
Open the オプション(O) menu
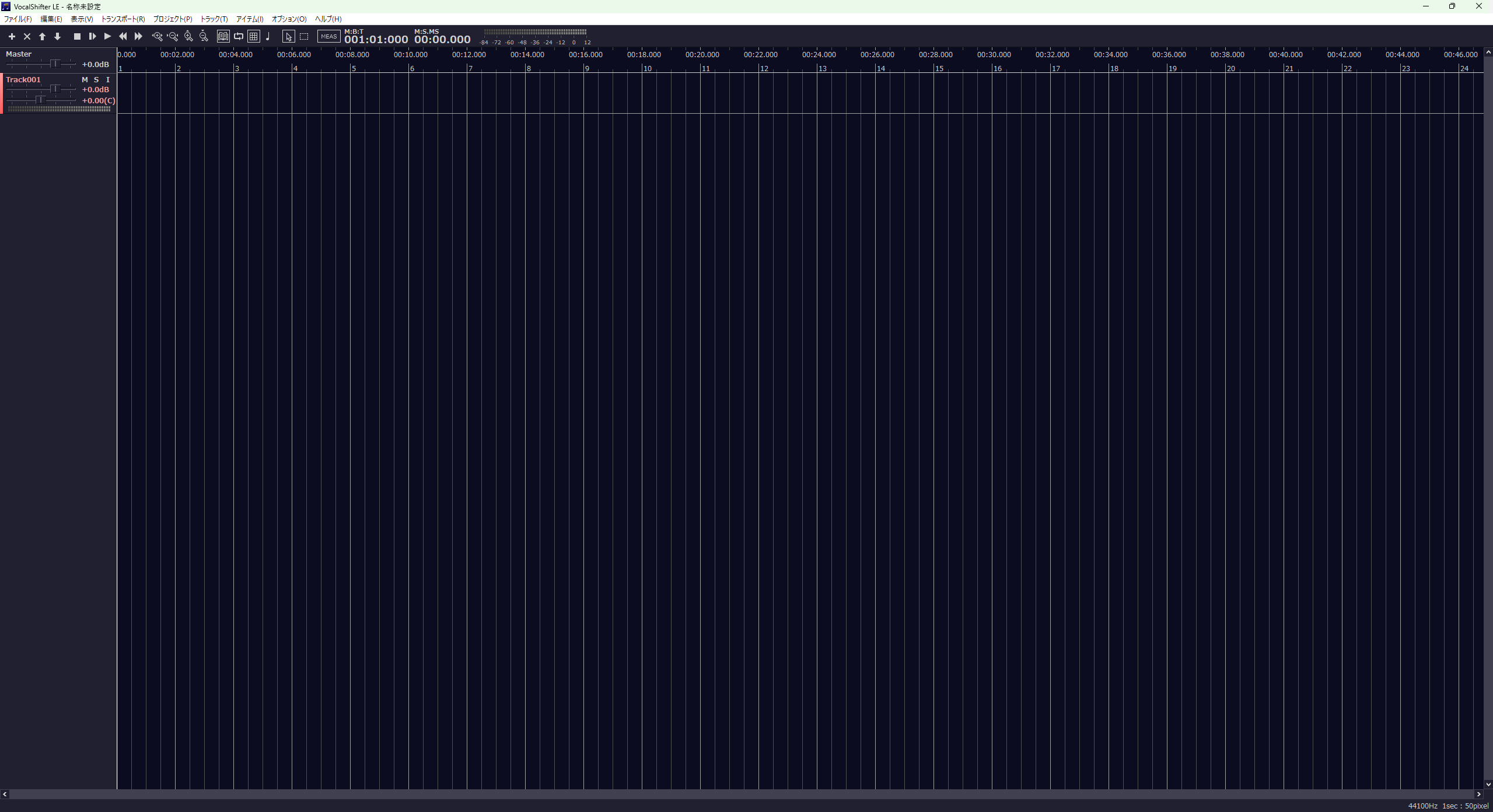(289, 19)
